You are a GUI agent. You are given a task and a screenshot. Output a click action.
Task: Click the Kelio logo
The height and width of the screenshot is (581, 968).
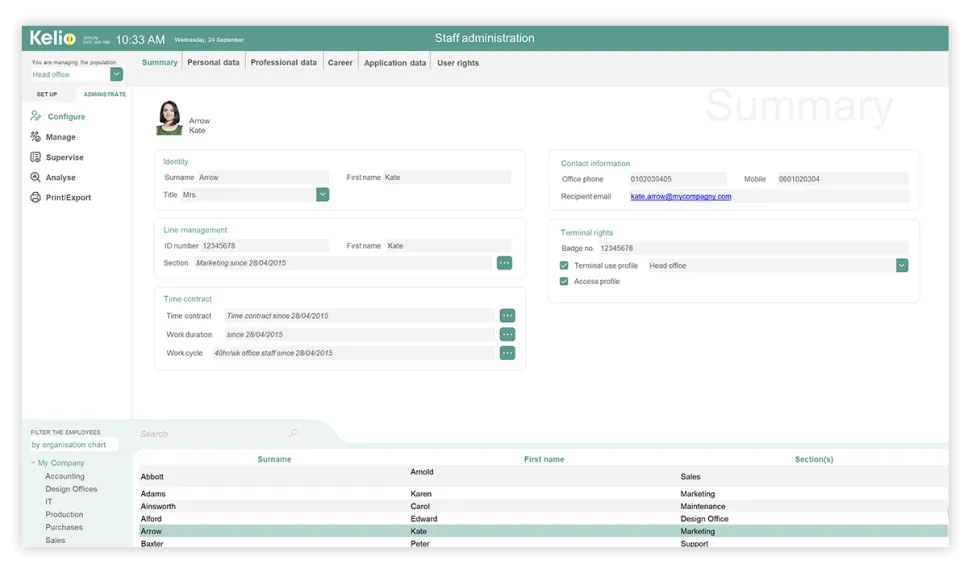pyautogui.click(x=52, y=38)
